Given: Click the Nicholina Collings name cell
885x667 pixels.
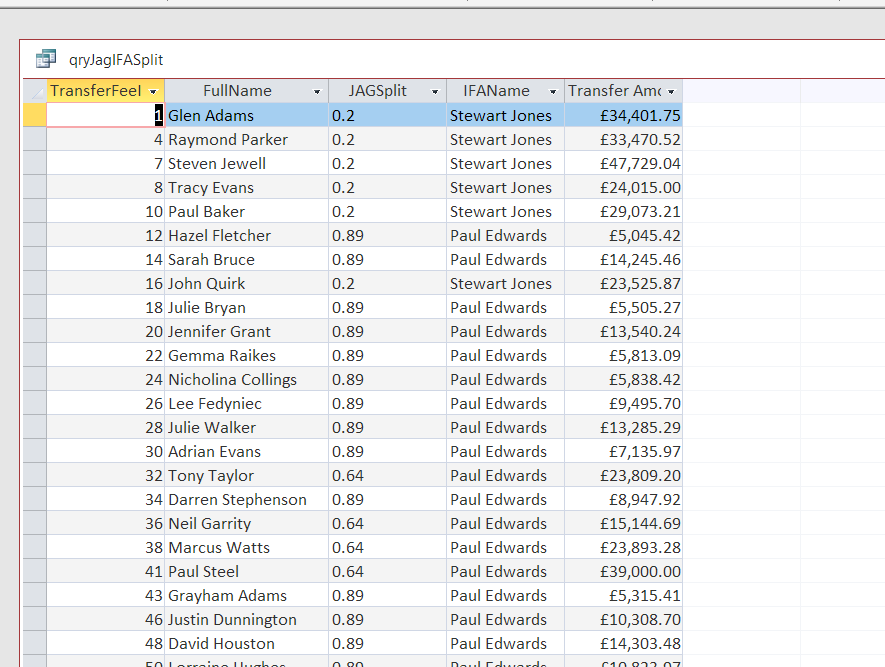Looking at the screenshot, I should 247,379.
